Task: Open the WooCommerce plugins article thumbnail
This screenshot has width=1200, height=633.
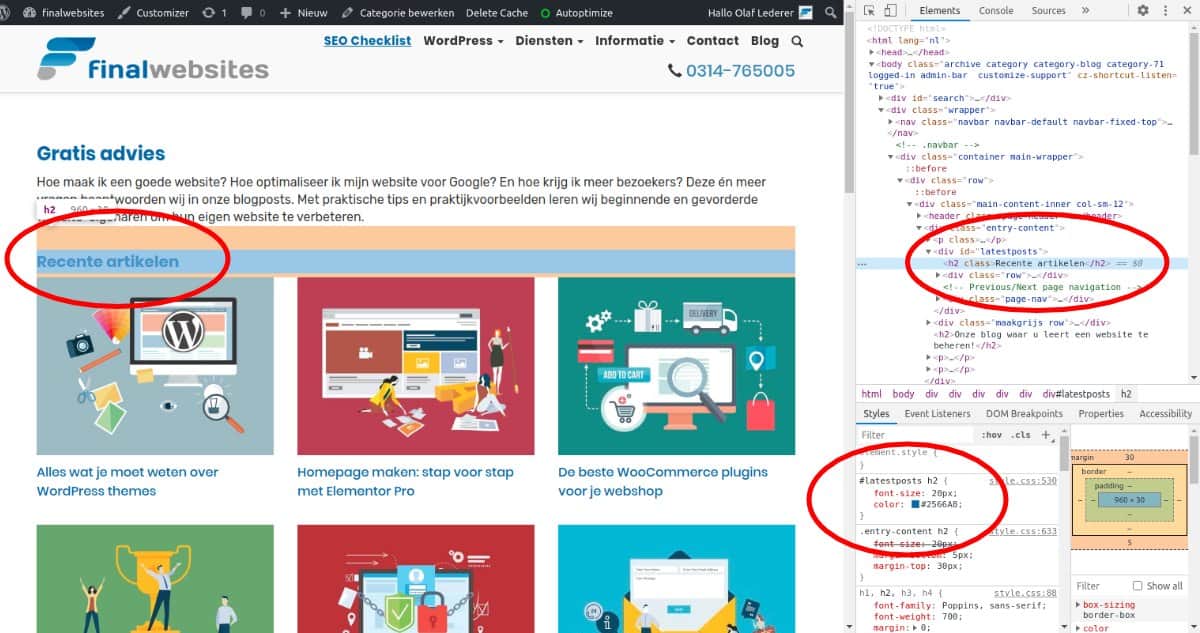Action: tap(676, 366)
